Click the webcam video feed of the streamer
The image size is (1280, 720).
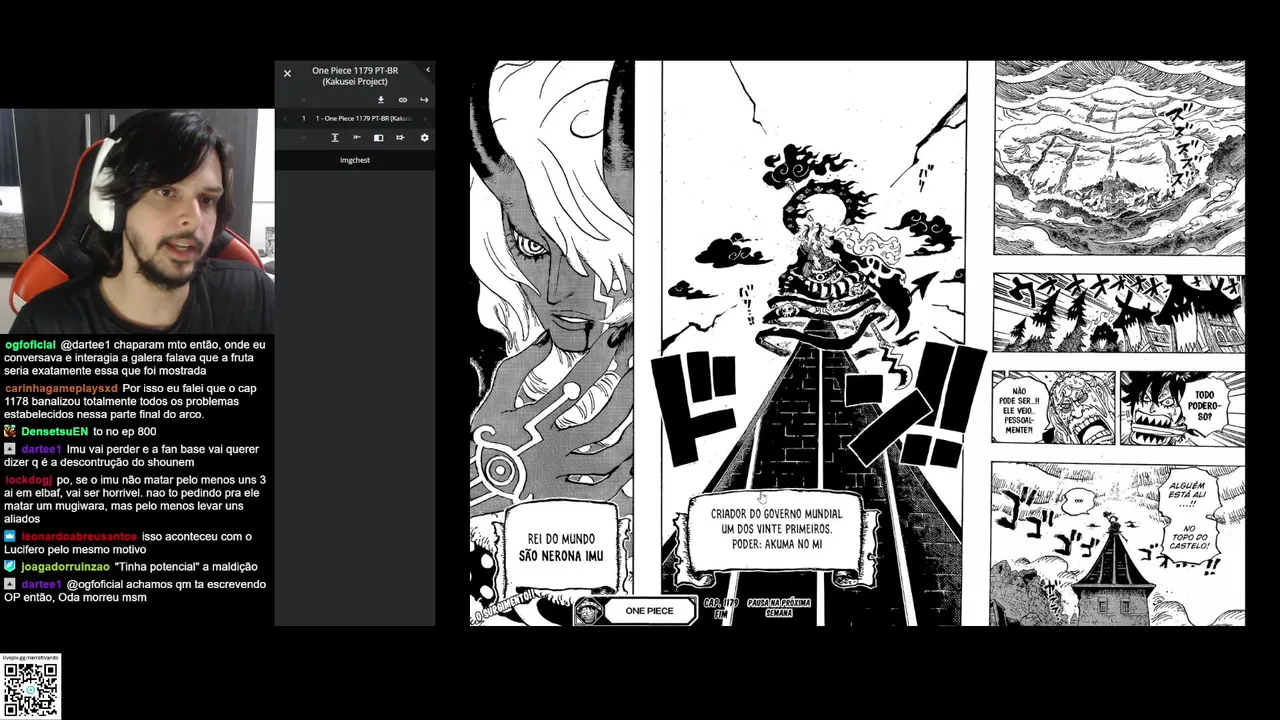[137, 221]
